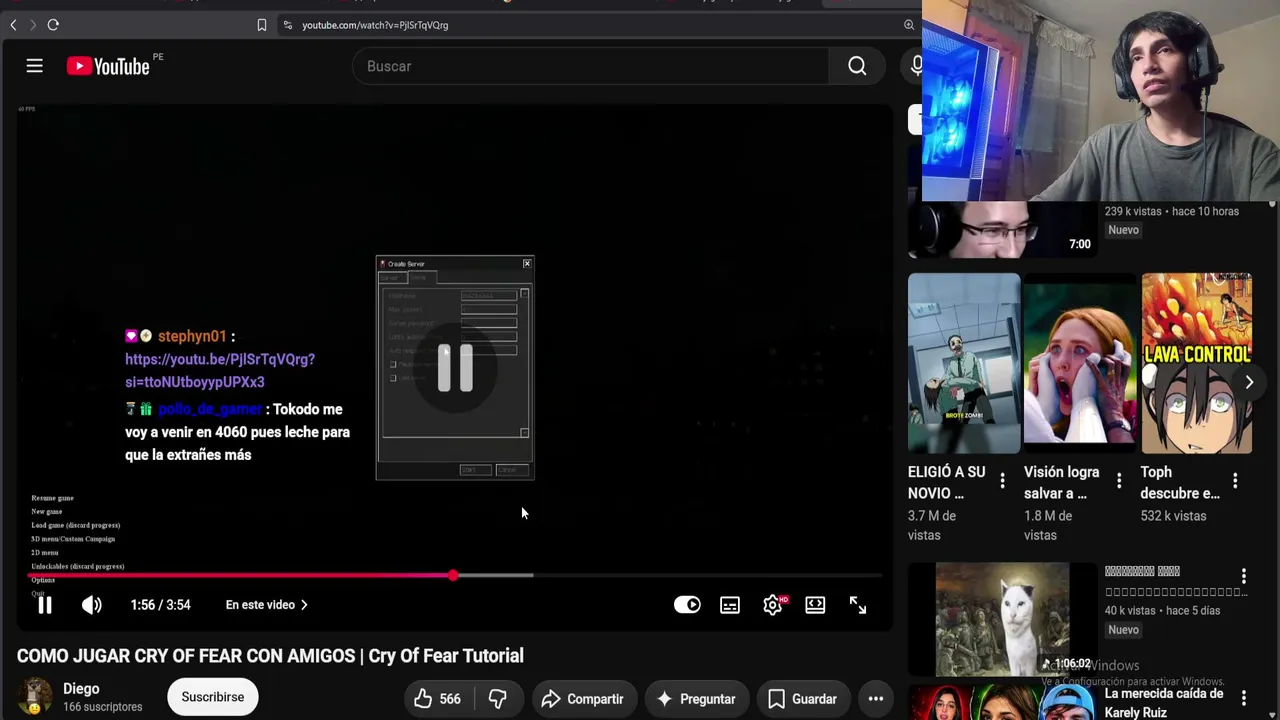Open the 'Toph descubre' LAVA CONTROL thumbnail

point(1196,363)
